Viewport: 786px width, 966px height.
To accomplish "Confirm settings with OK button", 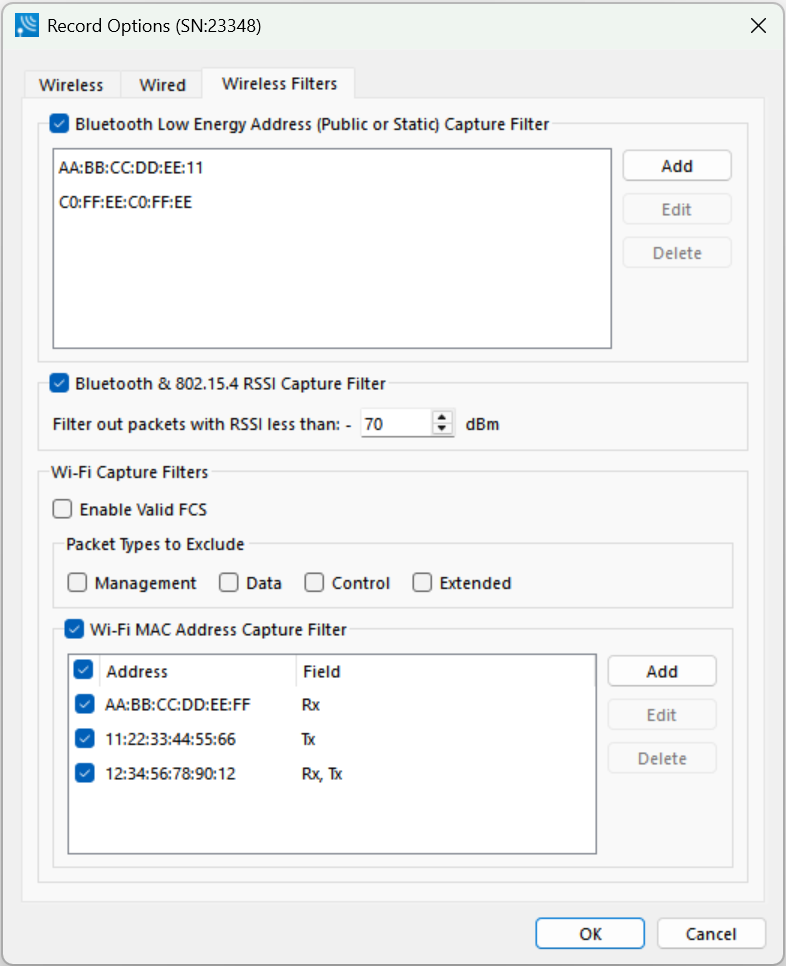I will pos(590,934).
